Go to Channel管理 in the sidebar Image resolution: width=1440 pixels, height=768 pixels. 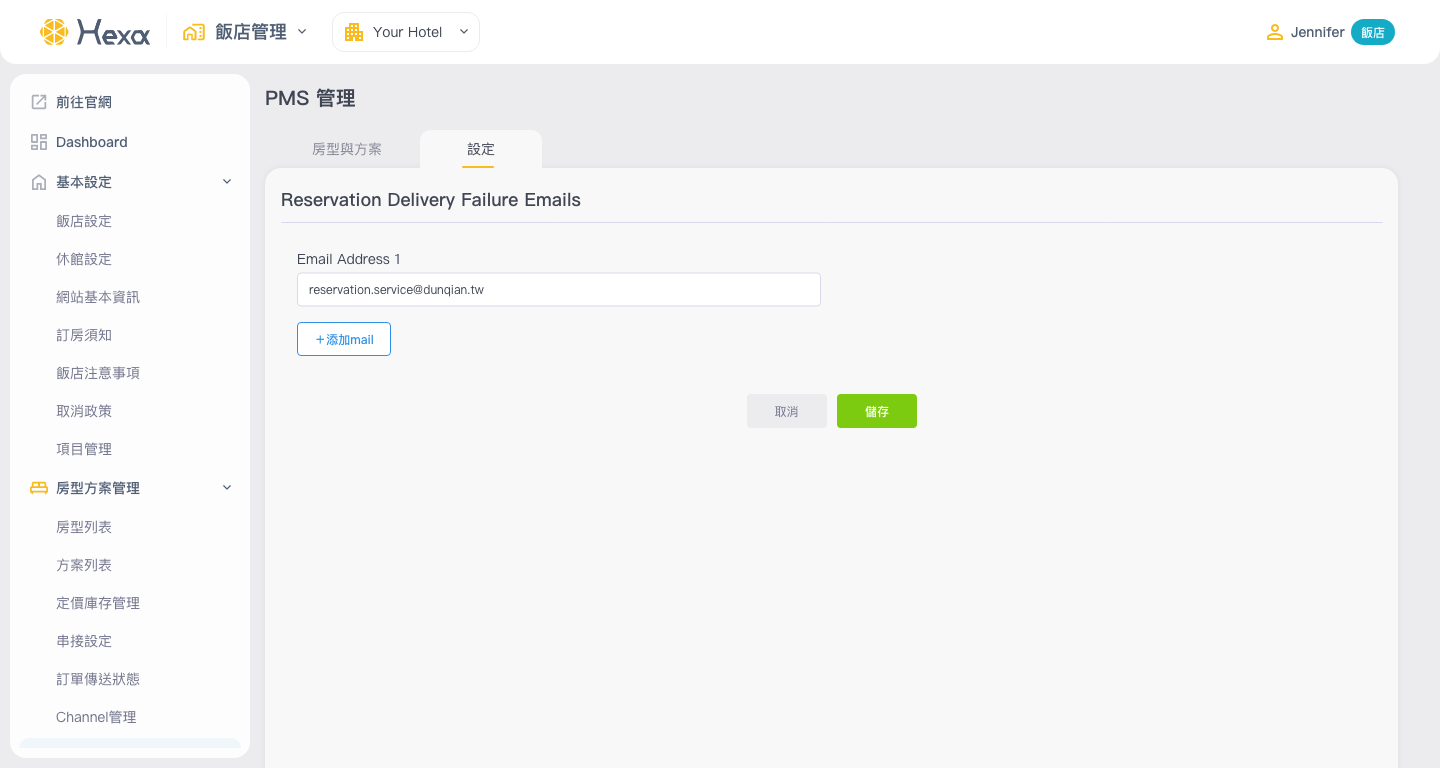tap(96, 717)
